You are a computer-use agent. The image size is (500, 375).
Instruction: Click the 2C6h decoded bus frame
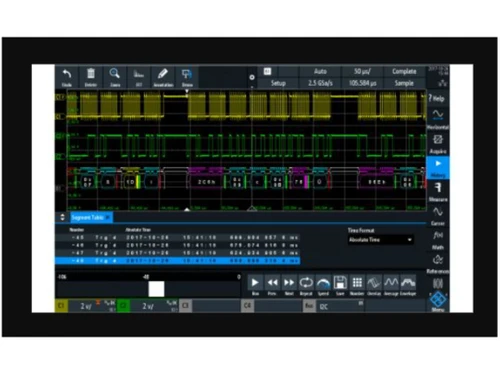pyautogui.click(x=206, y=182)
